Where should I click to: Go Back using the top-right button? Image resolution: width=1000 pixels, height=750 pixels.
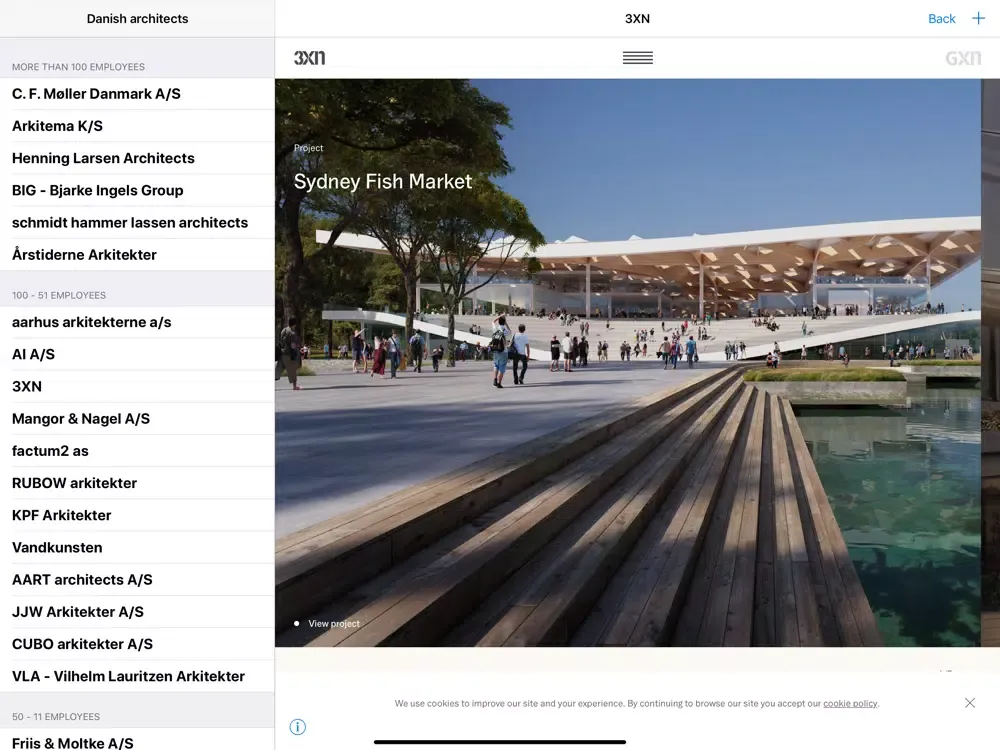941,18
